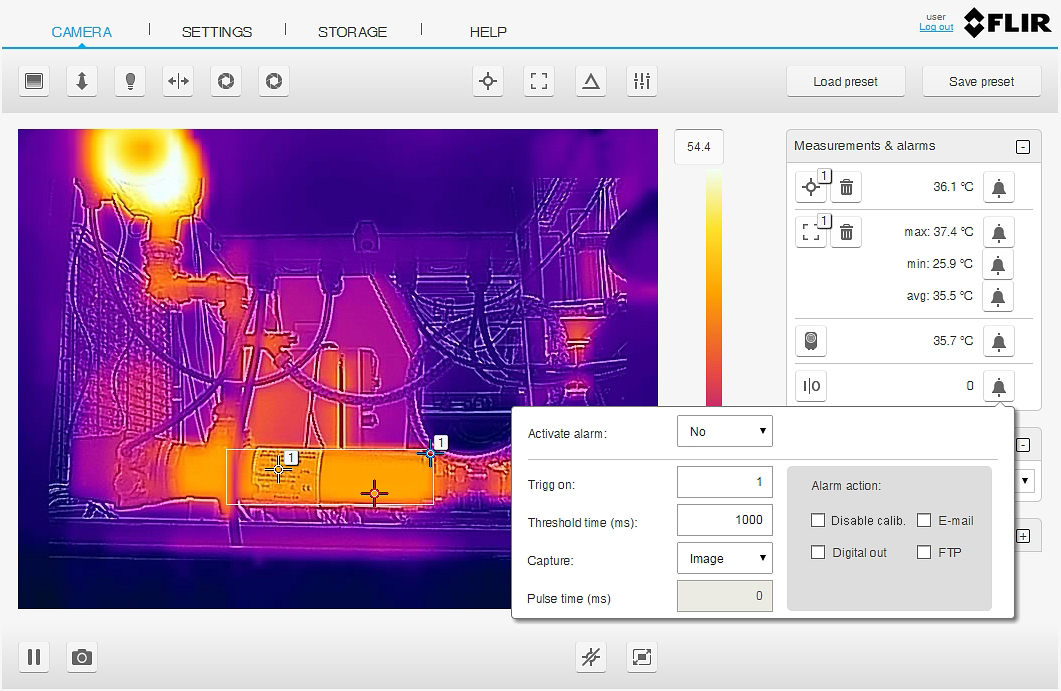Click the flip image horizontally icon
The width and height of the screenshot is (1061, 691).
click(x=178, y=82)
